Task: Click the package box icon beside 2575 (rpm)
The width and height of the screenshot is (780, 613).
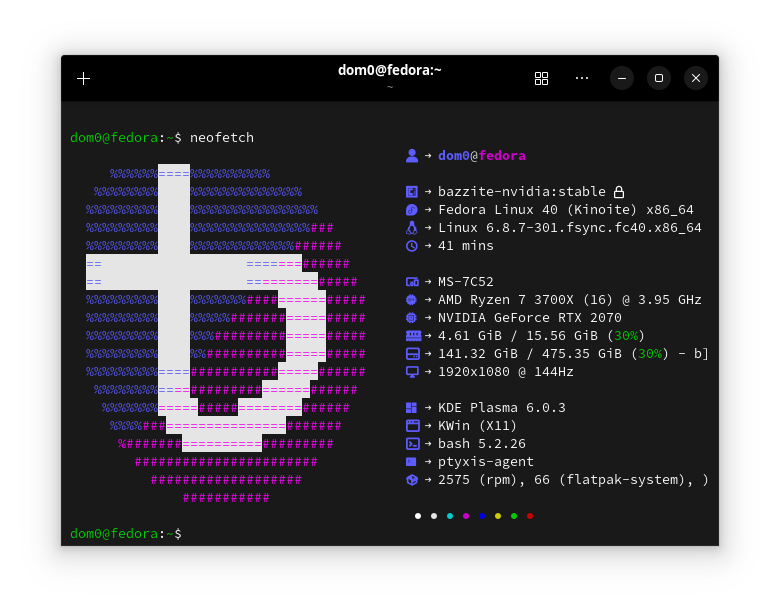Action: 412,480
